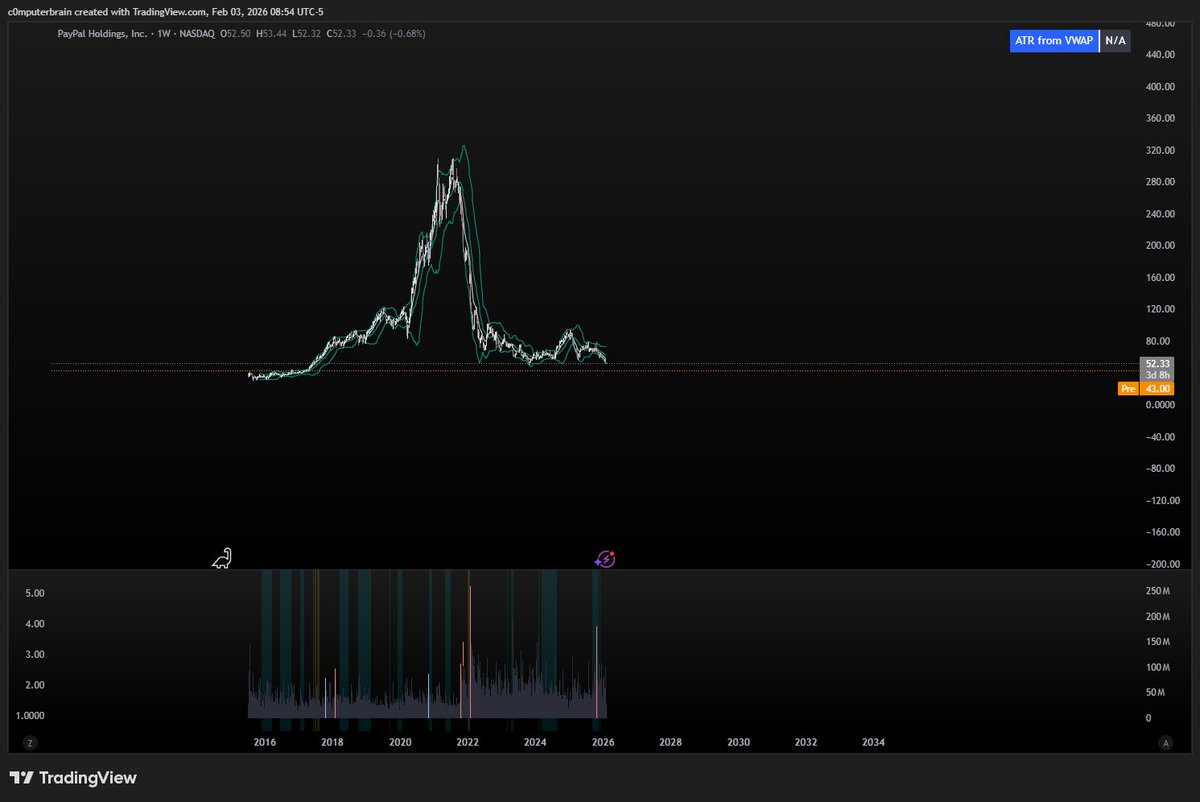Click the 2018 label on the time axis

tap(333, 742)
